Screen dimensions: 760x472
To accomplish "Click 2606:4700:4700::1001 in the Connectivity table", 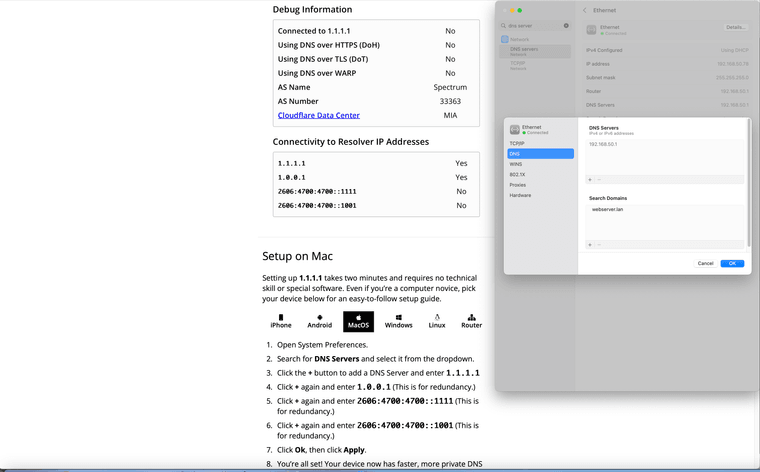I will pyautogui.click(x=317, y=205).
